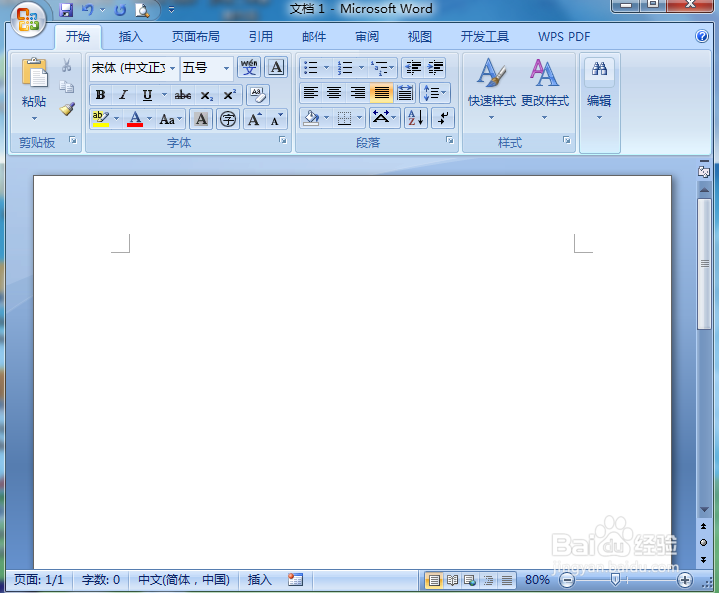Click the Office button
719x593 pixels.
pyautogui.click(x=28, y=19)
